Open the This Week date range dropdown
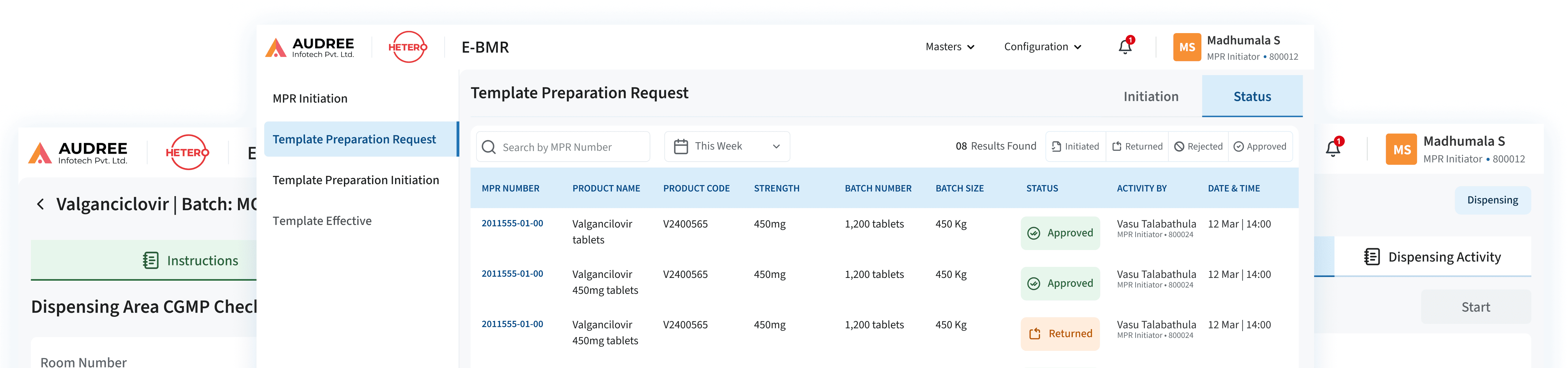The image size is (1568, 368). click(727, 146)
